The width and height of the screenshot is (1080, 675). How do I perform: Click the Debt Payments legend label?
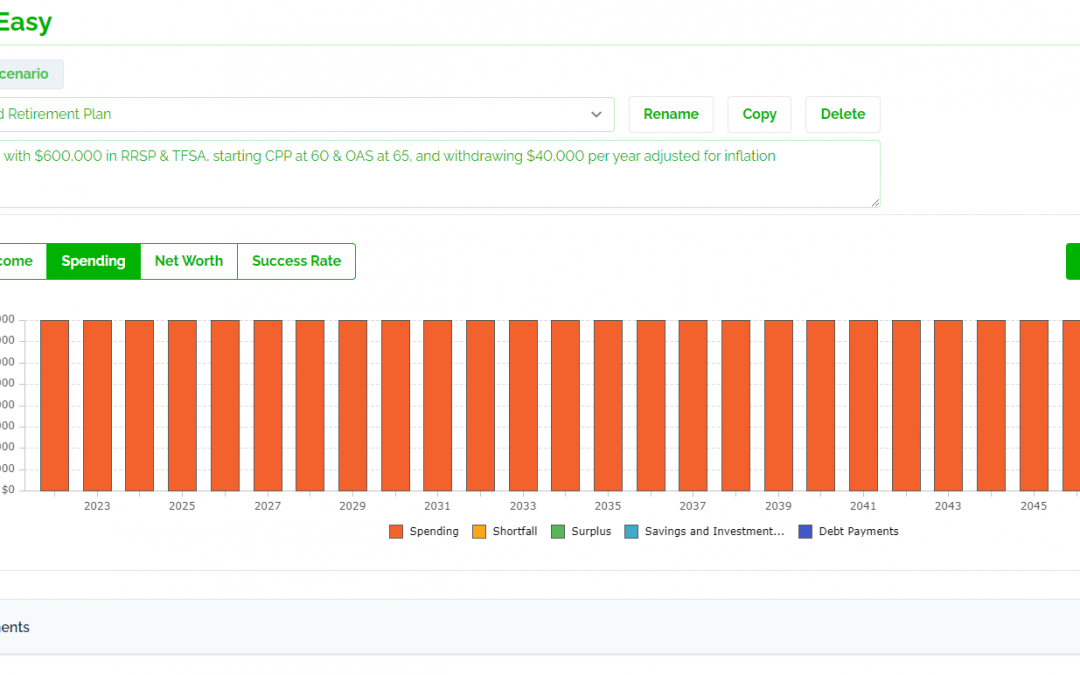(858, 531)
